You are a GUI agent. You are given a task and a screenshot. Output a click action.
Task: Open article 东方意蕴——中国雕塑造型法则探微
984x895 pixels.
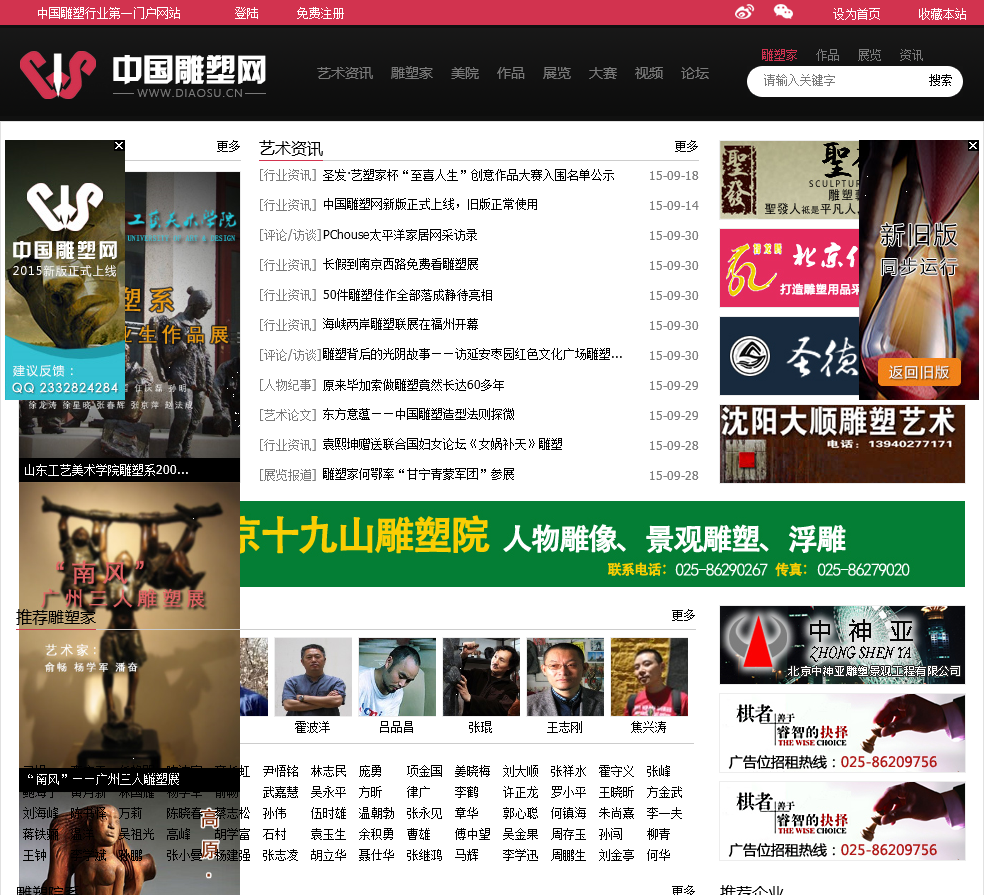[x=418, y=414]
